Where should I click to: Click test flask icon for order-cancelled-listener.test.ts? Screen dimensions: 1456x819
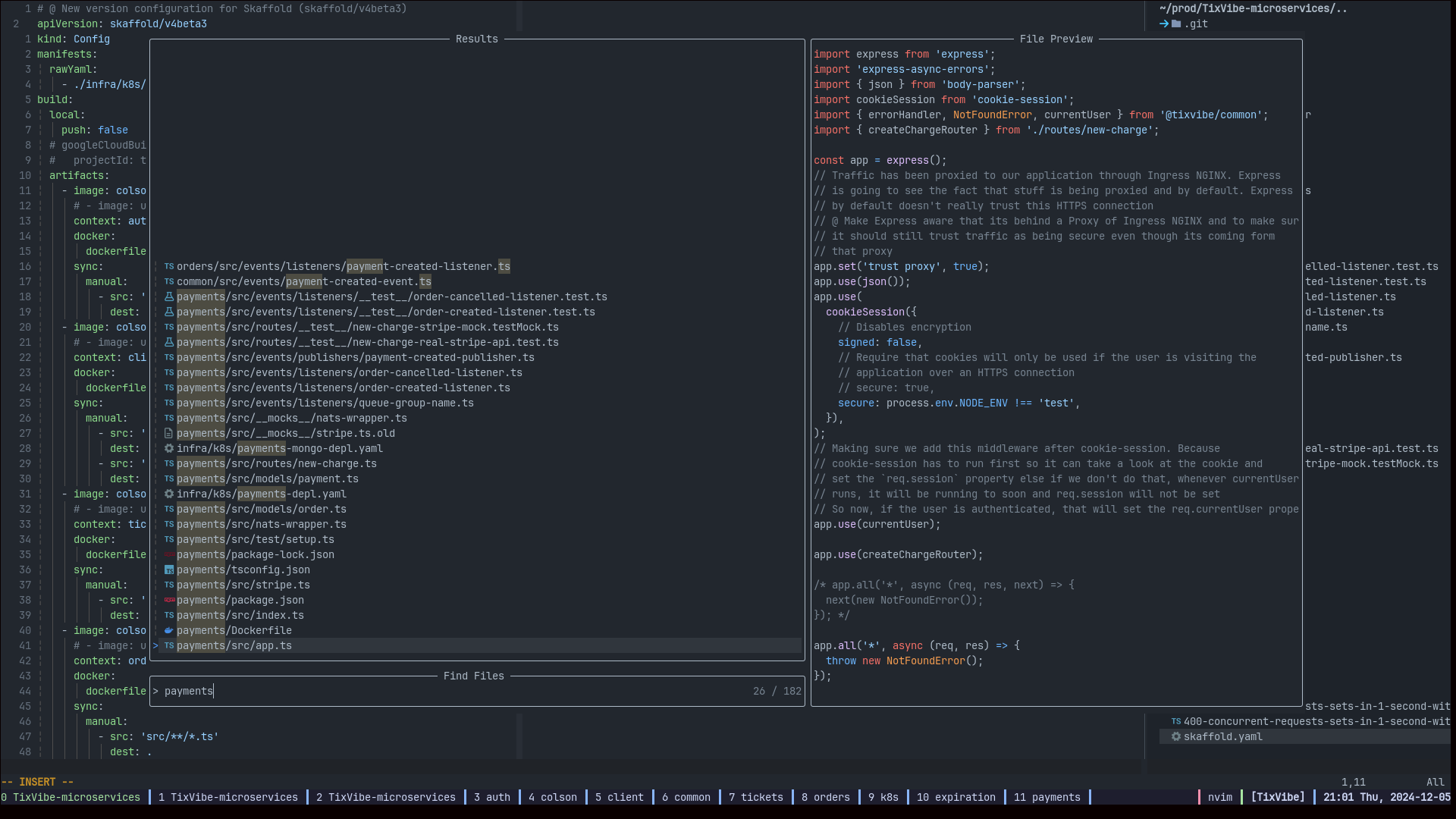[x=169, y=297]
